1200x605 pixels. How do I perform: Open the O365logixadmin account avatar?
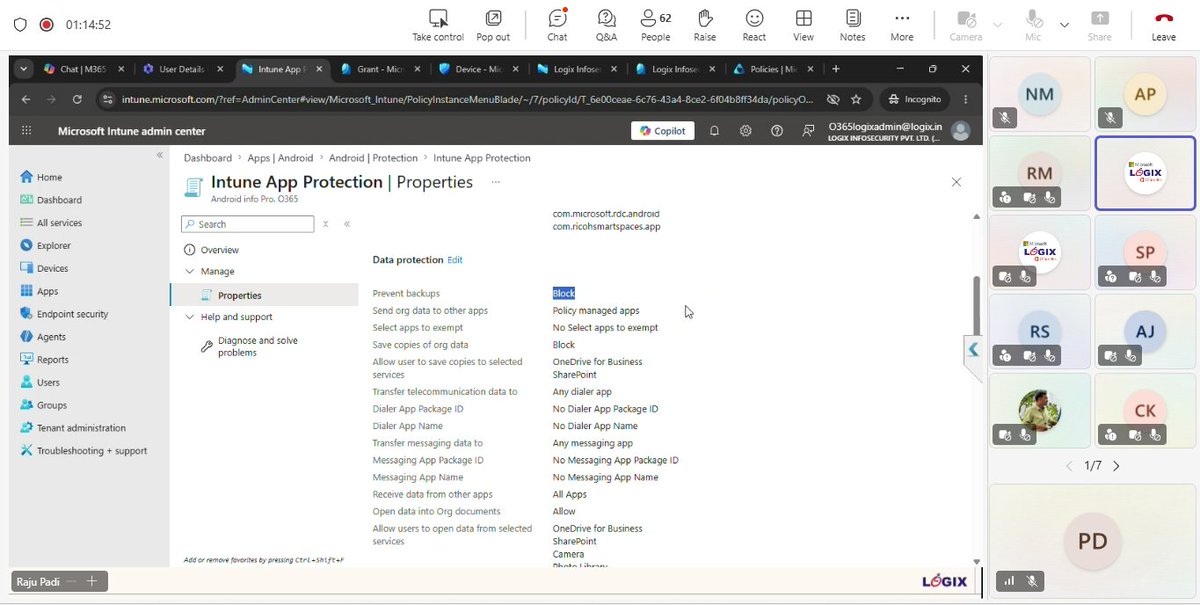(x=960, y=131)
